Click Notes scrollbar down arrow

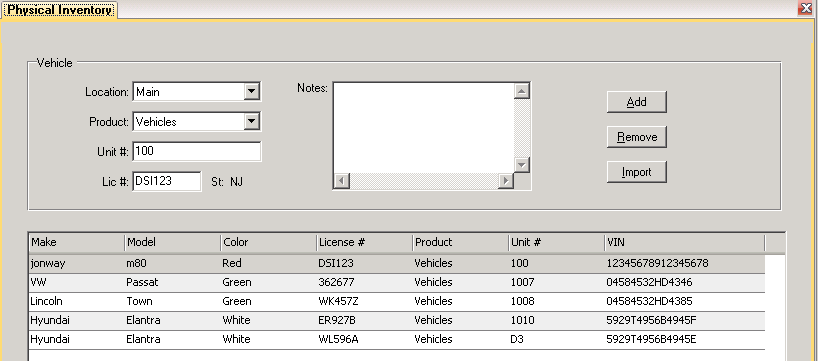(522, 165)
